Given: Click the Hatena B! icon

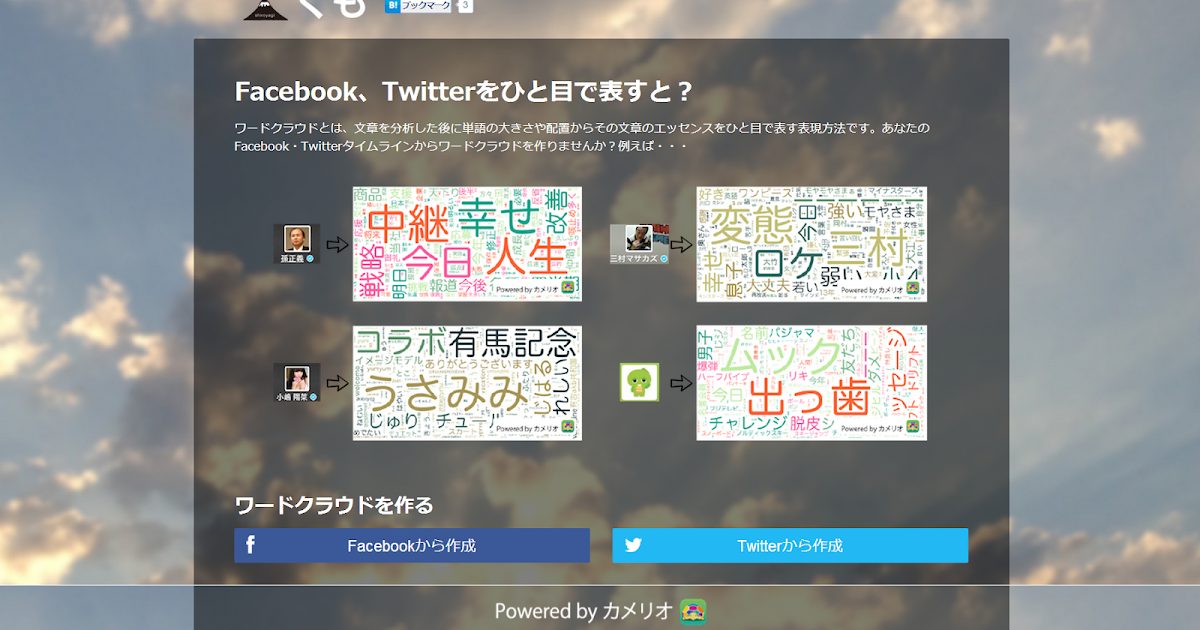Looking at the screenshot, I should pos(392,5).
